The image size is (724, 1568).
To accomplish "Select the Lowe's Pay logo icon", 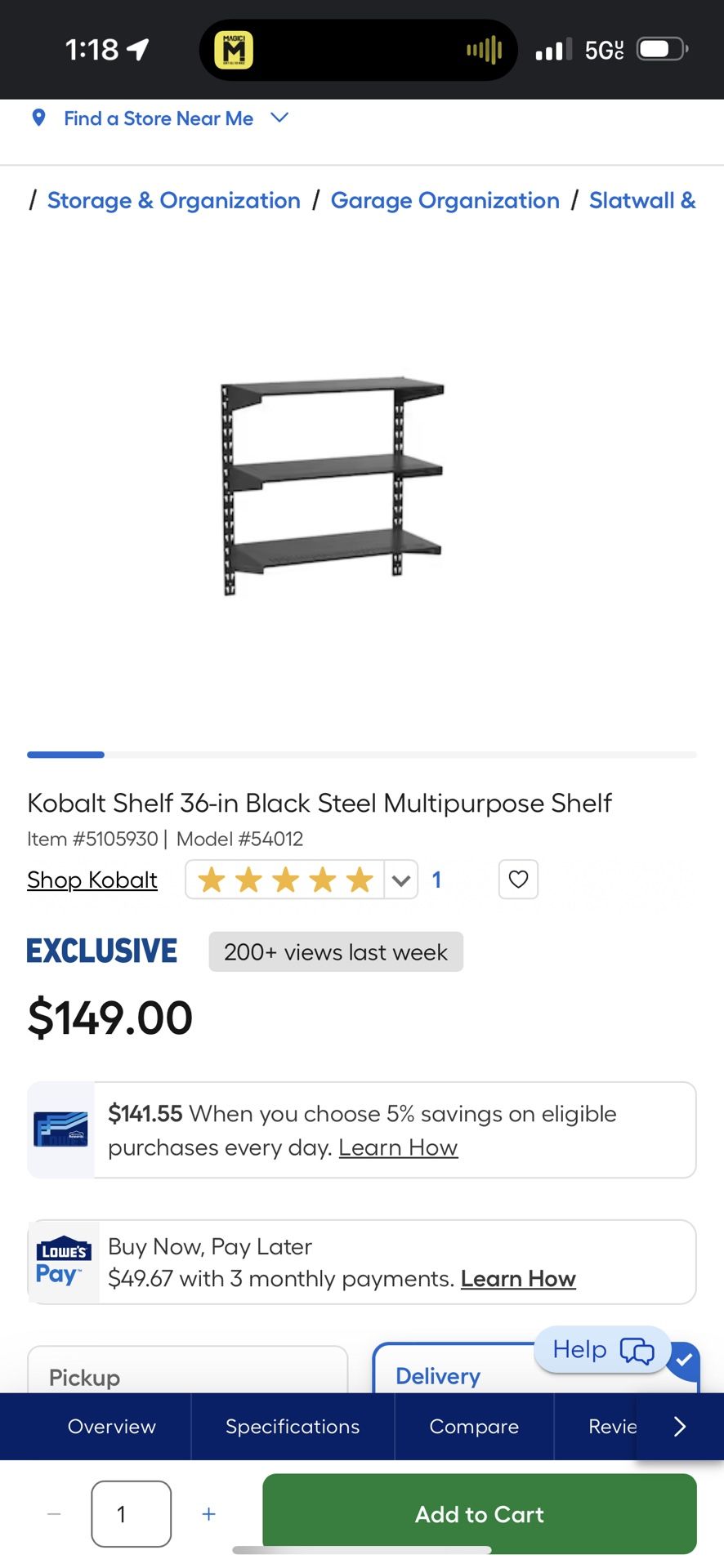I will (x=62, y=1261).
